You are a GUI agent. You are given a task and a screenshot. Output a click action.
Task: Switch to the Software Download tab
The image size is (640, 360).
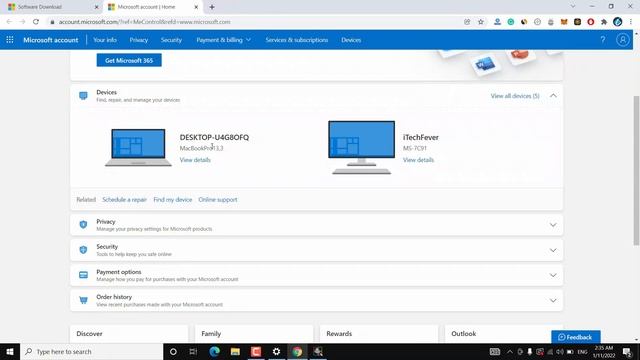pyautogui.click(x=51, y=7)
